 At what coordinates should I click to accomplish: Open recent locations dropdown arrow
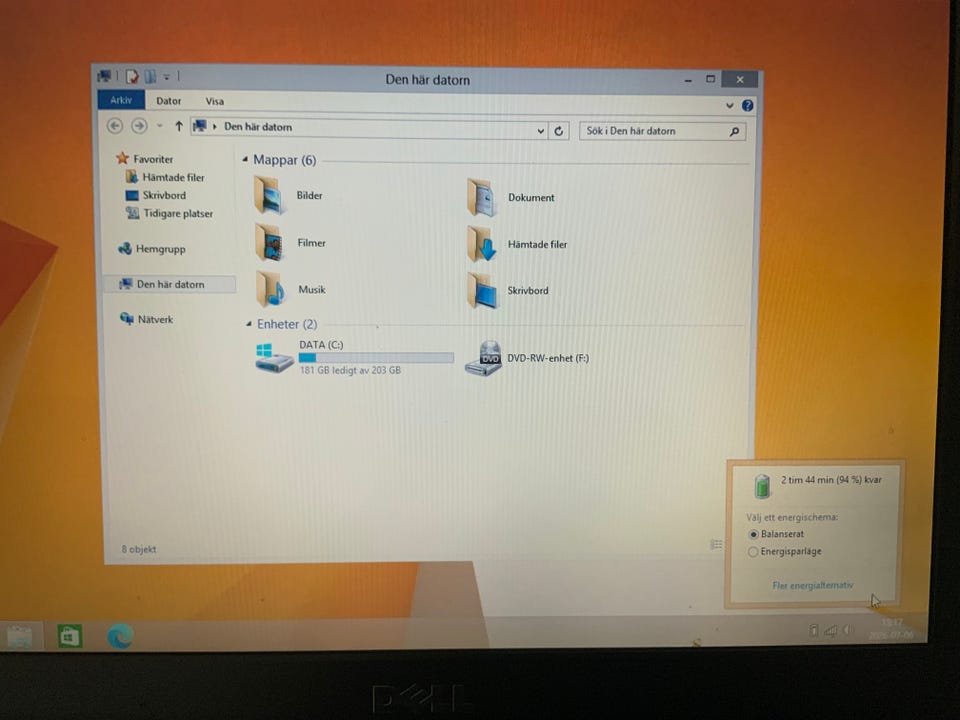[x=160, y=126]
